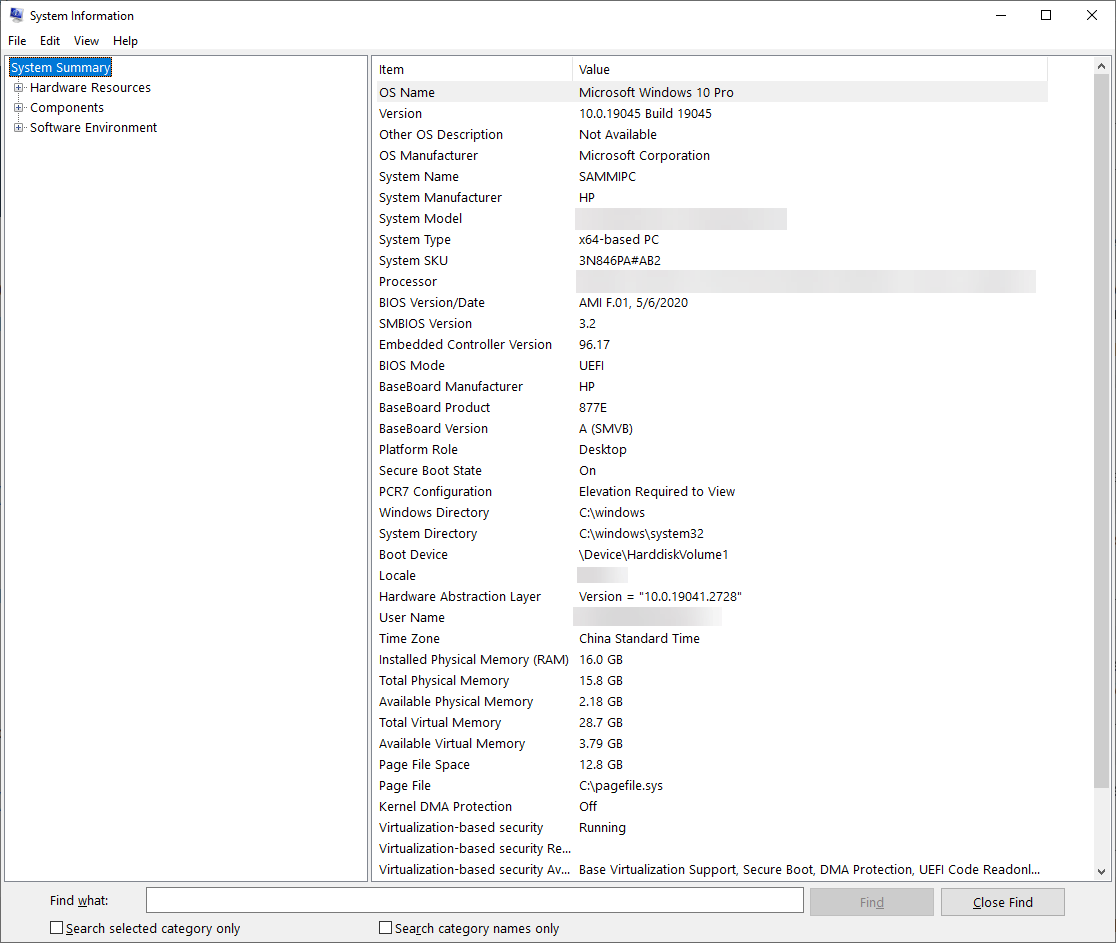Select the BIOS Version/Date row
The width and height of the screenshot is (1116, 943).
click(712, 302)
